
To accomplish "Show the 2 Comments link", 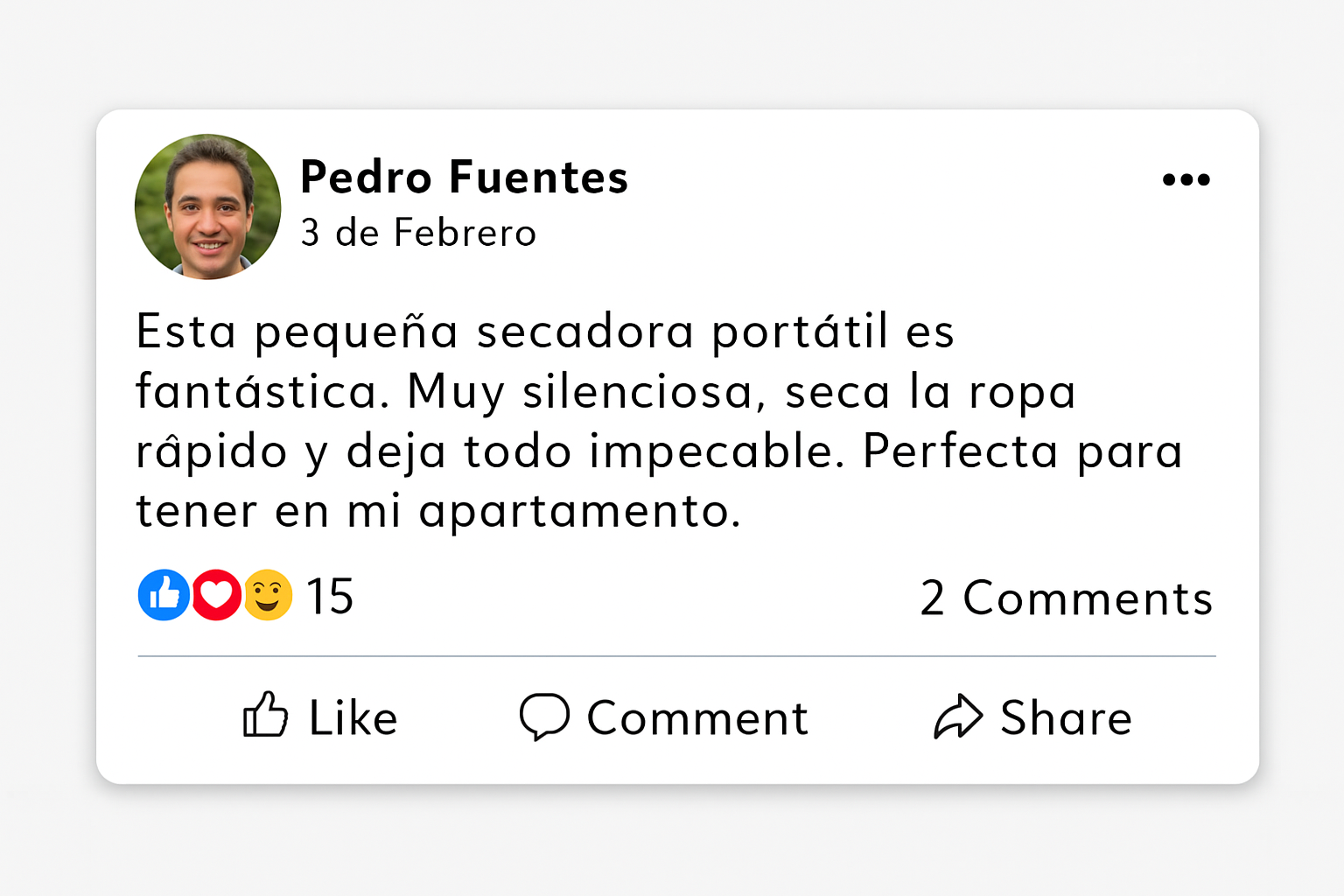I will pos(1066,598).
